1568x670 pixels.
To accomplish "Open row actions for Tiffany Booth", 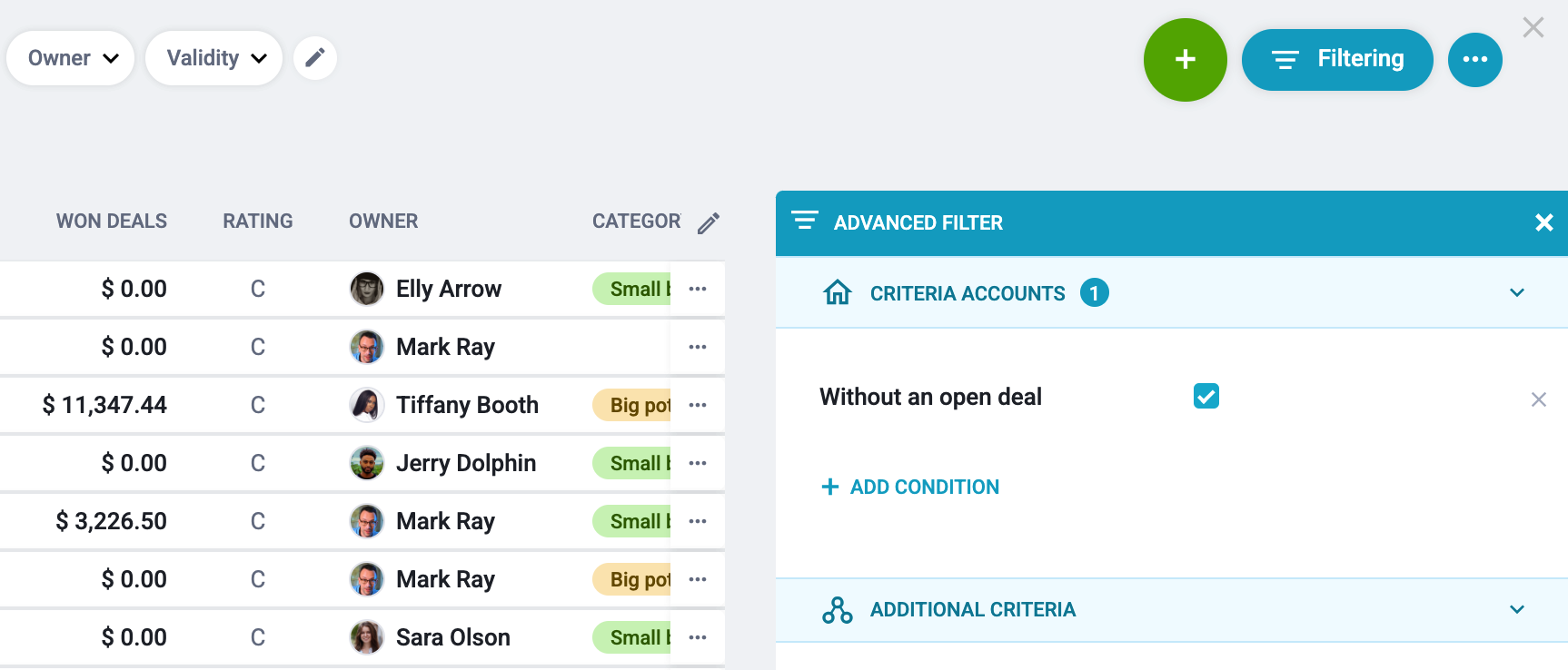I will coord(698,405).
